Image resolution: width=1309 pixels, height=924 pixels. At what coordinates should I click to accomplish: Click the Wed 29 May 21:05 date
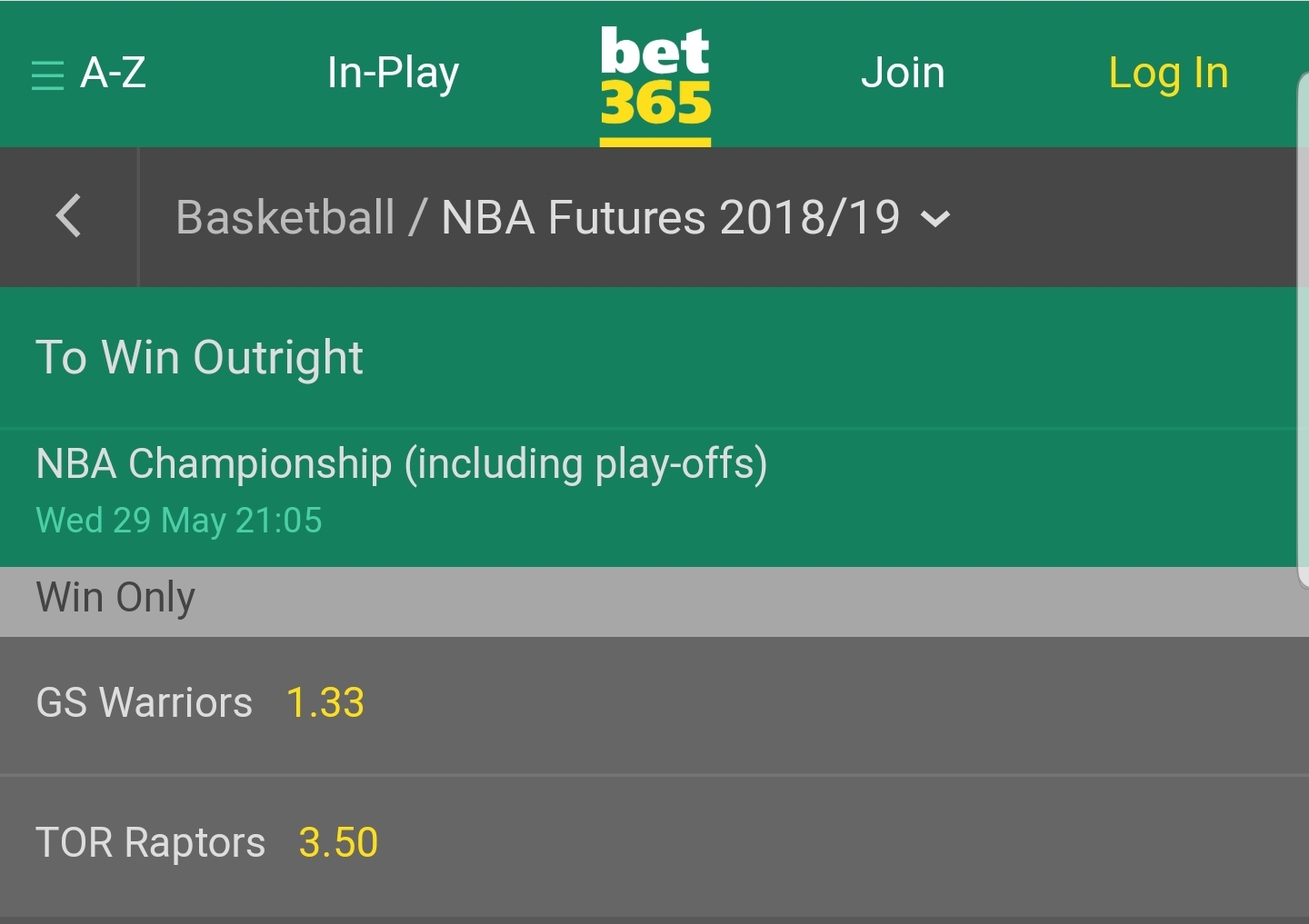coord(179,521)
